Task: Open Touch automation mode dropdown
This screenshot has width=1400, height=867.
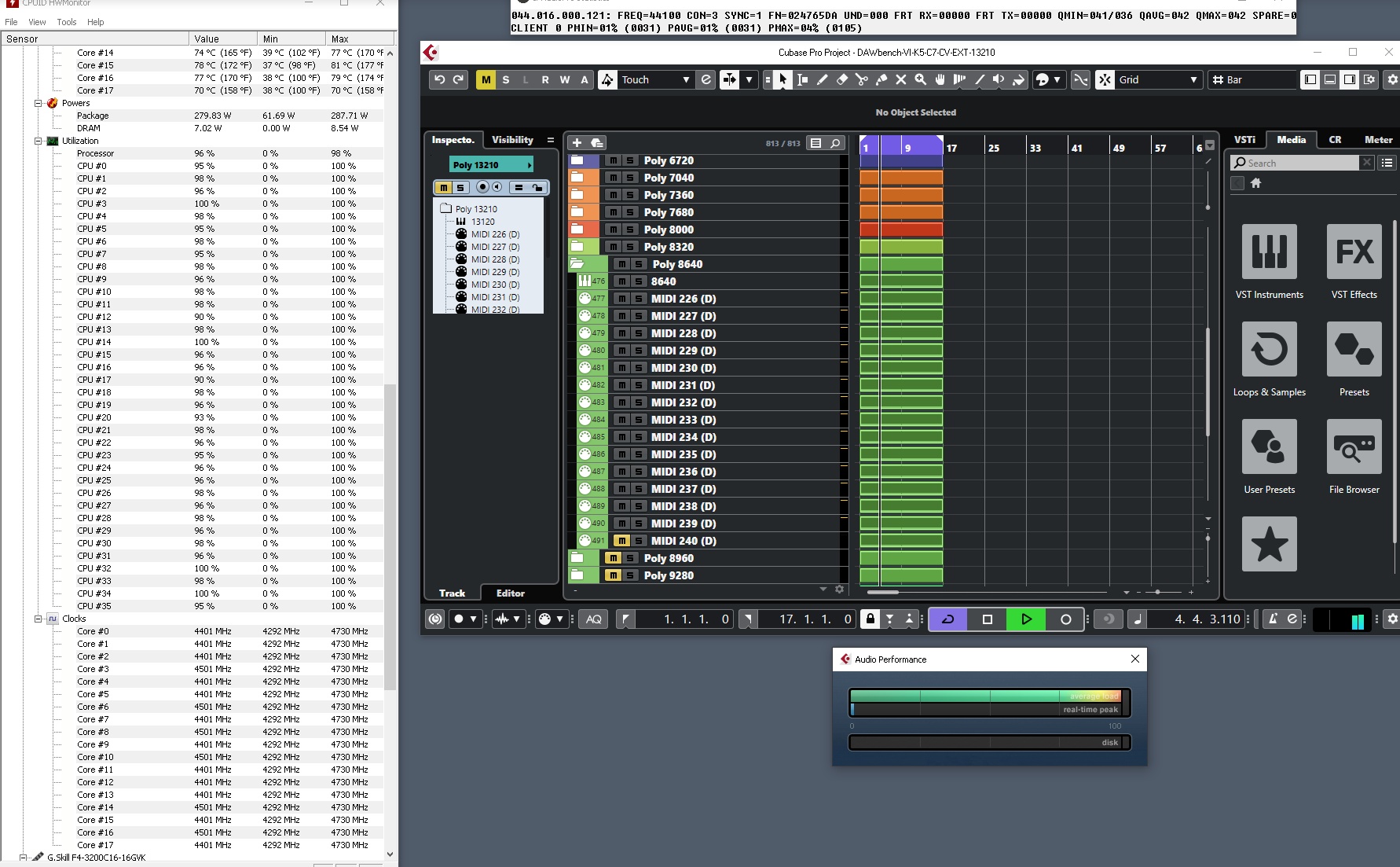Action: [x=656, y=79]
